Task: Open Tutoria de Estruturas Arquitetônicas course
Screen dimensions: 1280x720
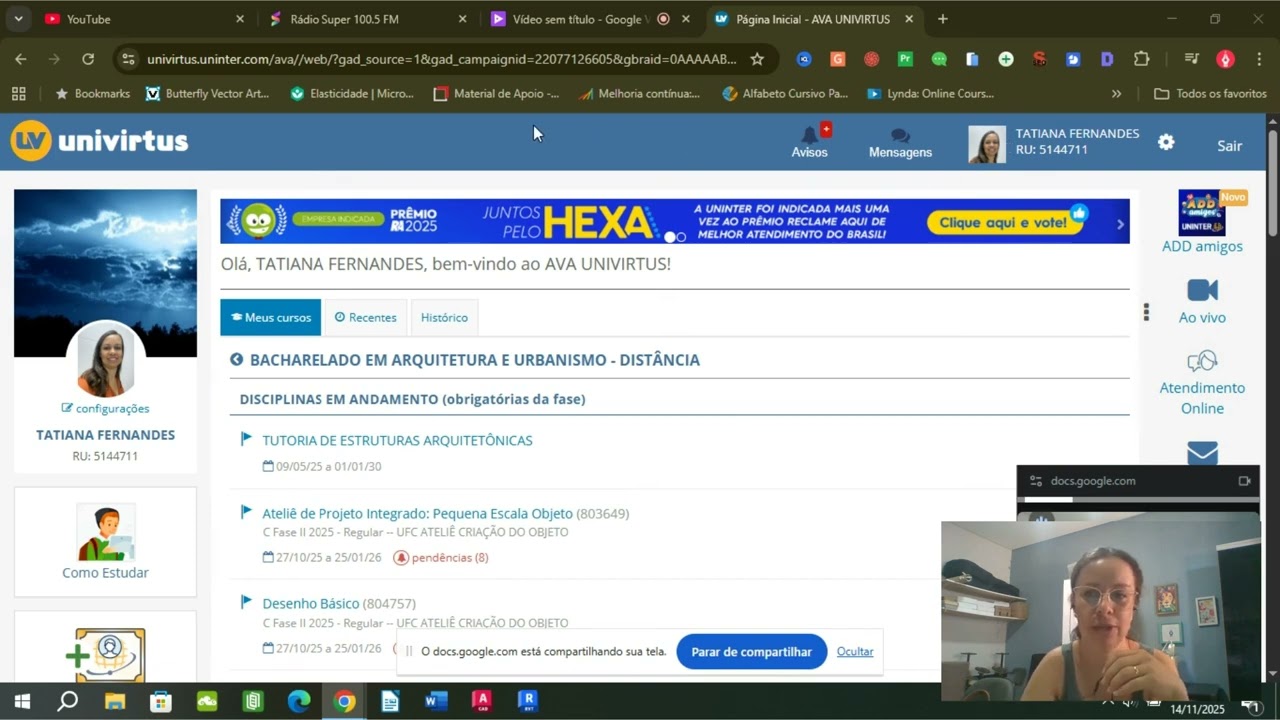Action: 397,441
